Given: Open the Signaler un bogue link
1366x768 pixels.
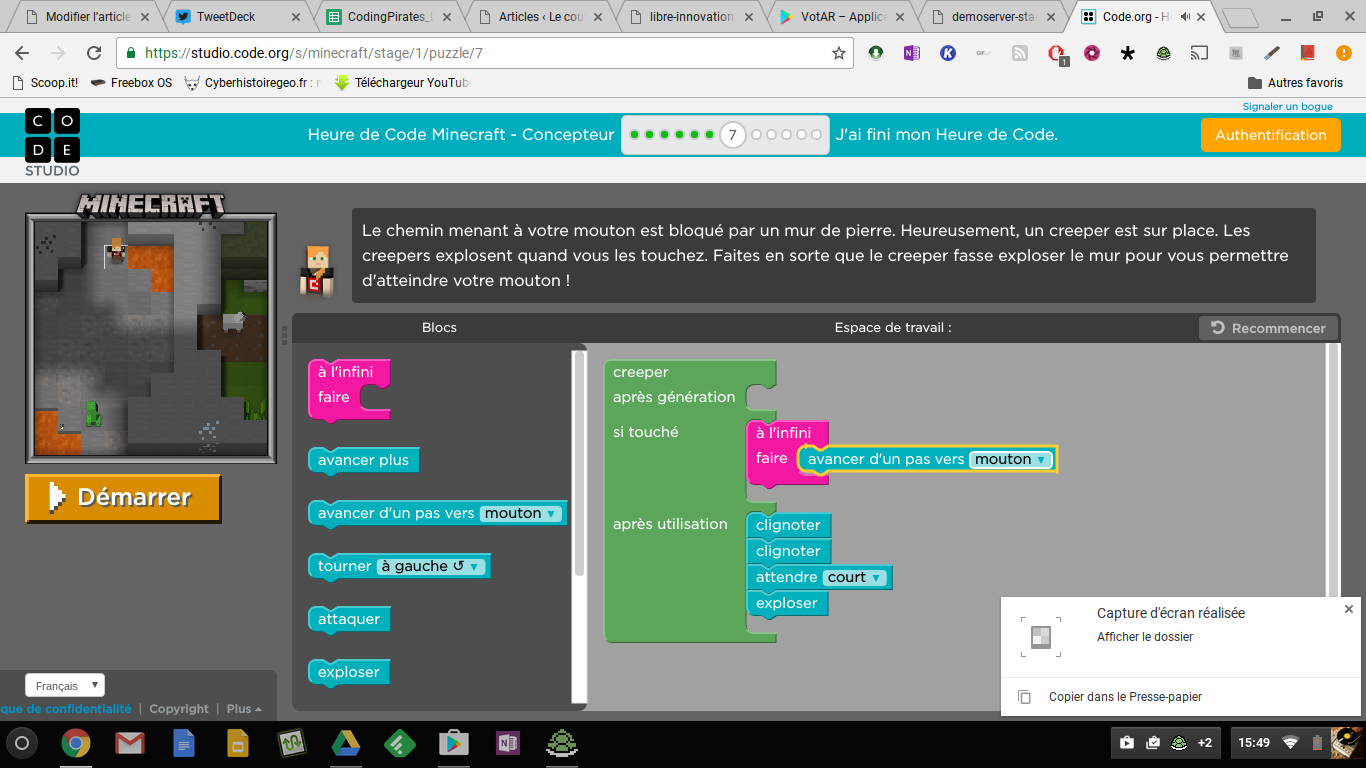Looking at the screenshot, I should click(x=1287, y=106).
